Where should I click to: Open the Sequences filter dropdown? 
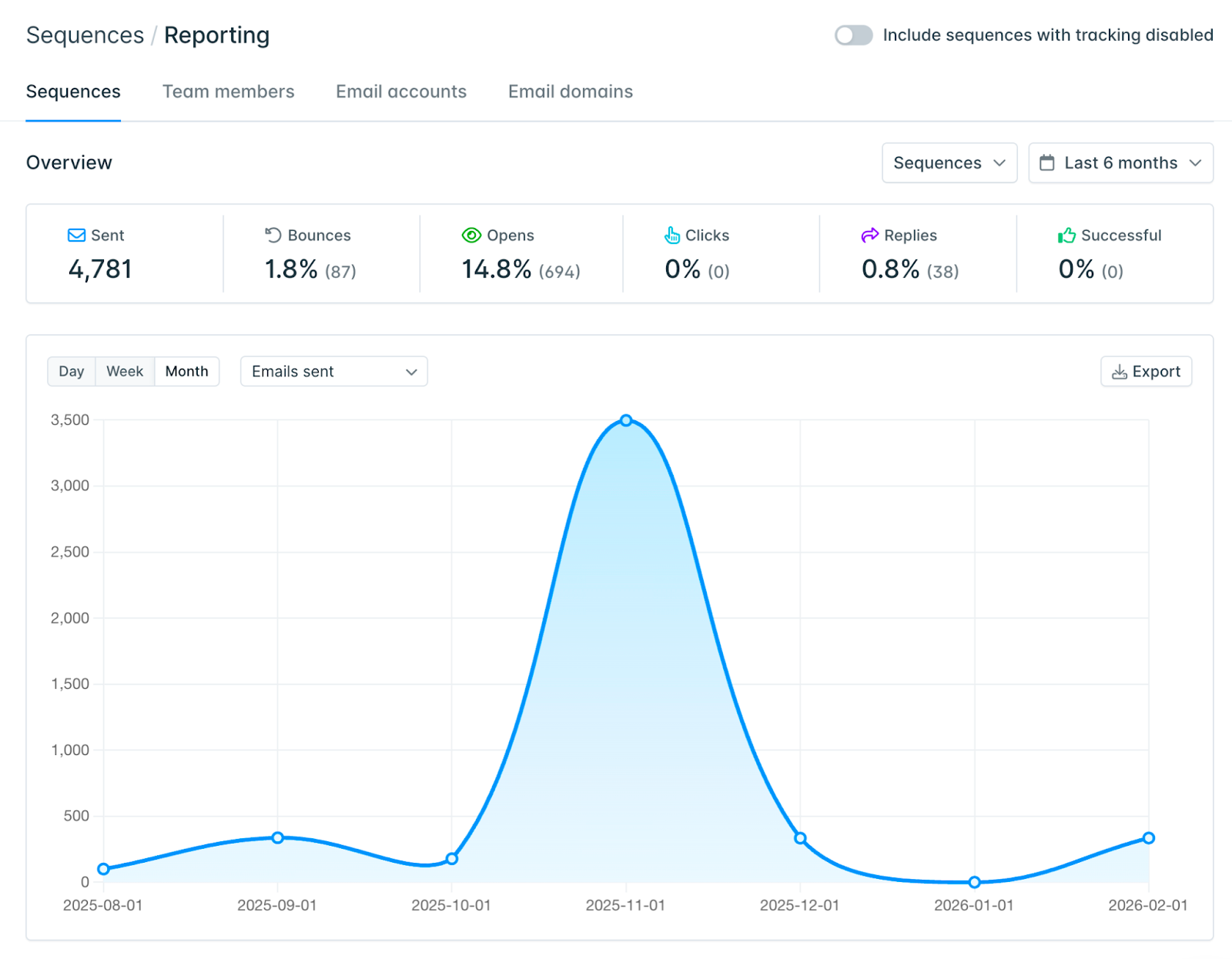click(949, 163)
